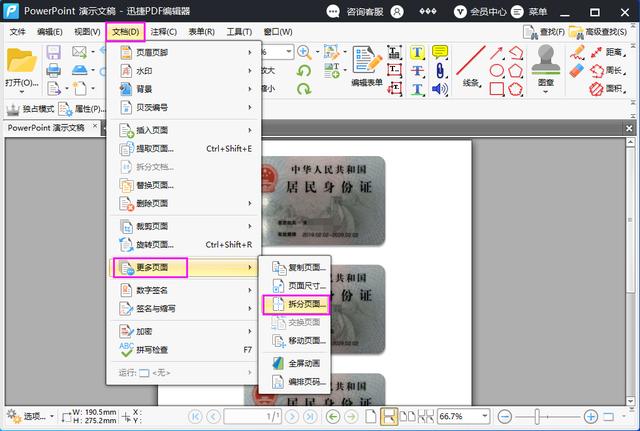640x431 pixels.
Task: Click the Stamp (图章) tool icon
Action: click(x=544, y=64)
